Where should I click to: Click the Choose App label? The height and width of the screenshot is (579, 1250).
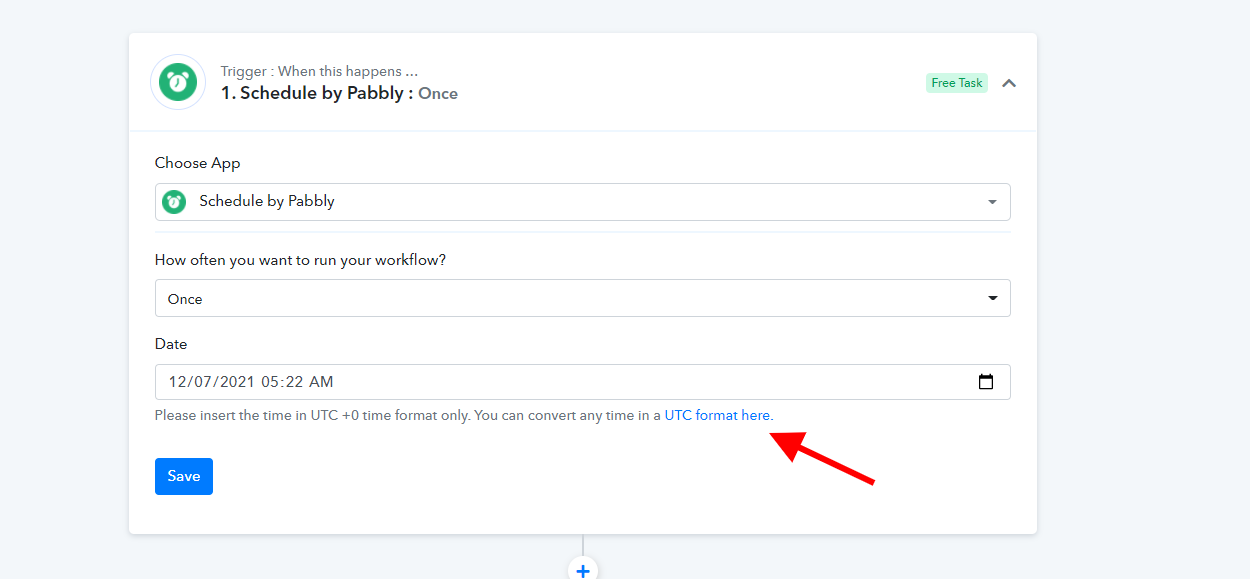coord(198,163)
